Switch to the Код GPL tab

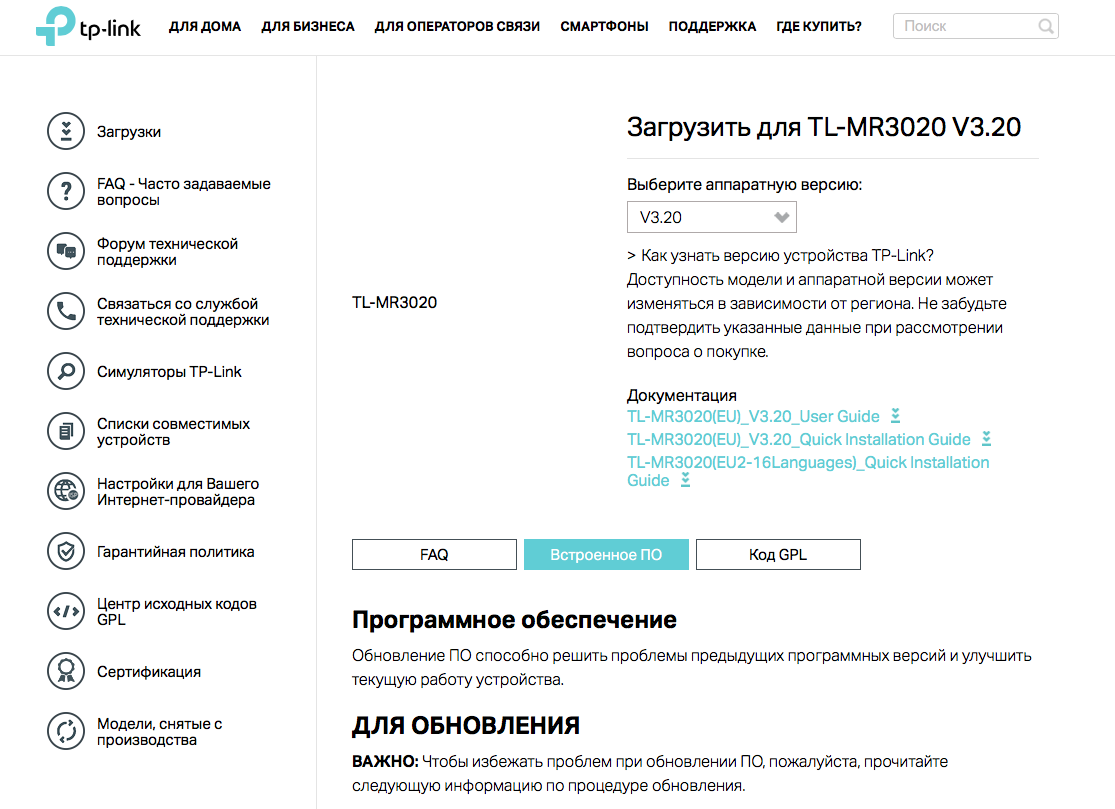tap(779, 554)
